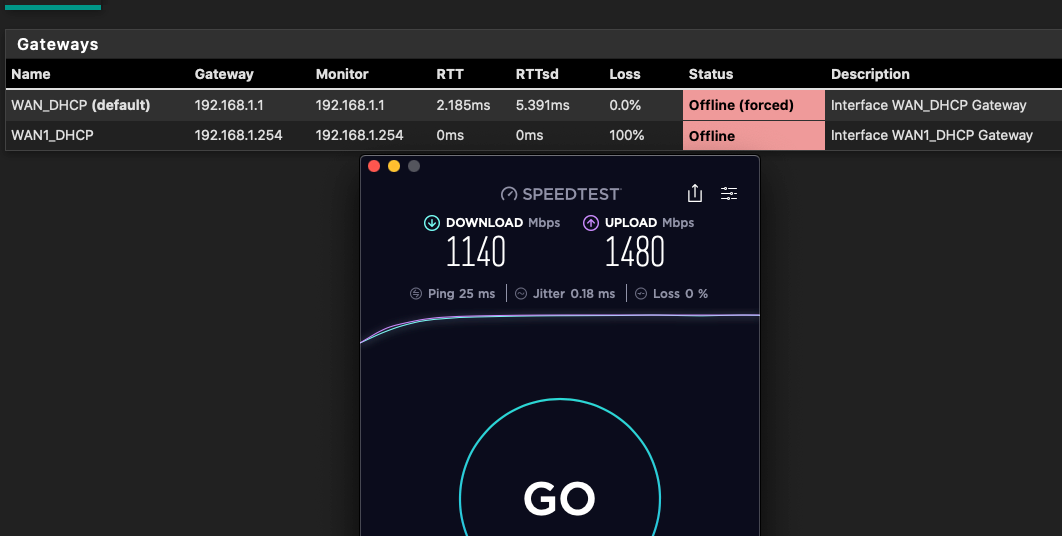Click the 5.391ms RTTsd value
The image size is (1062, 536).
pos(543,105)
